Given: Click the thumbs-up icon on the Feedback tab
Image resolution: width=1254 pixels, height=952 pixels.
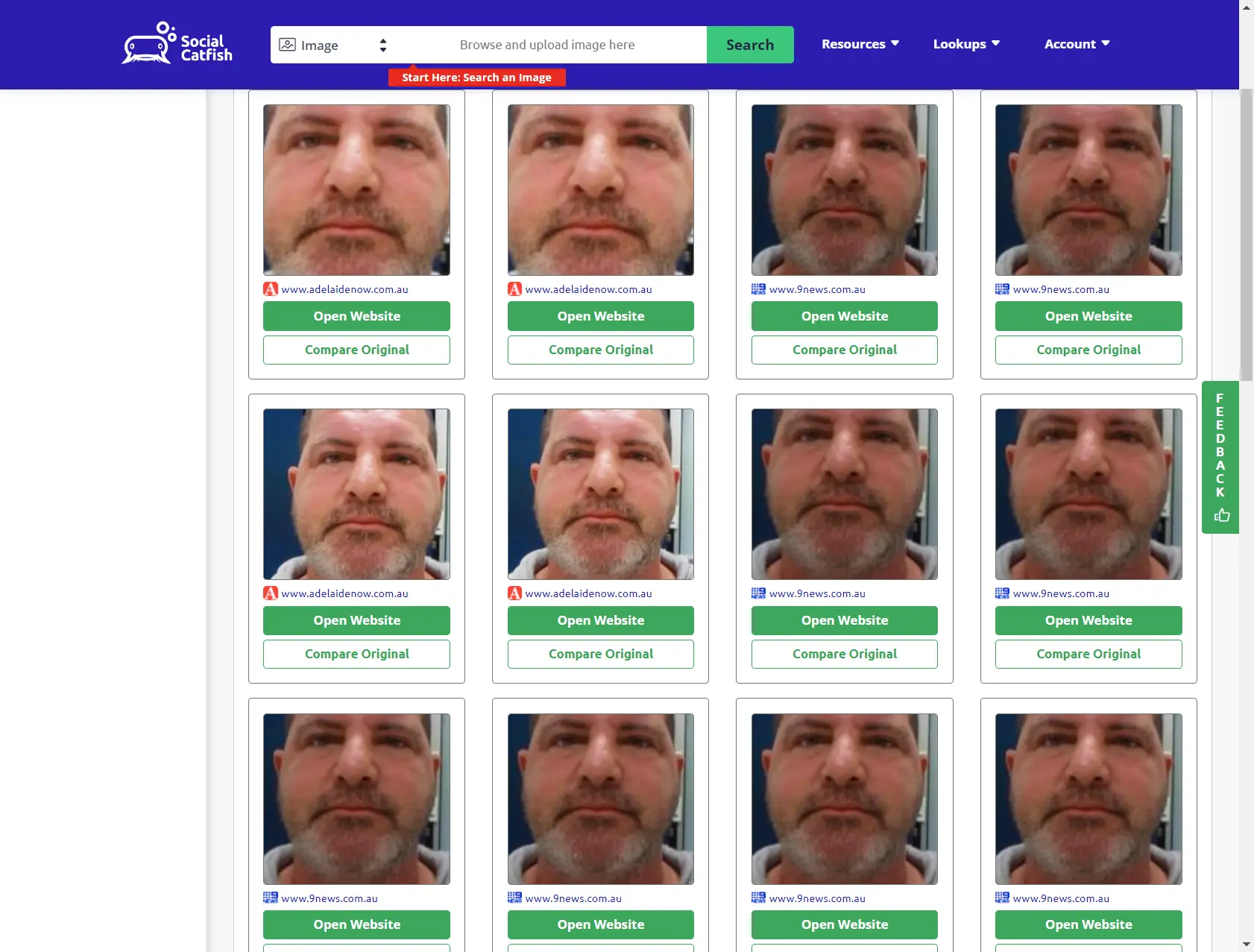Looking at the screenshot, I should (1221, 515).
